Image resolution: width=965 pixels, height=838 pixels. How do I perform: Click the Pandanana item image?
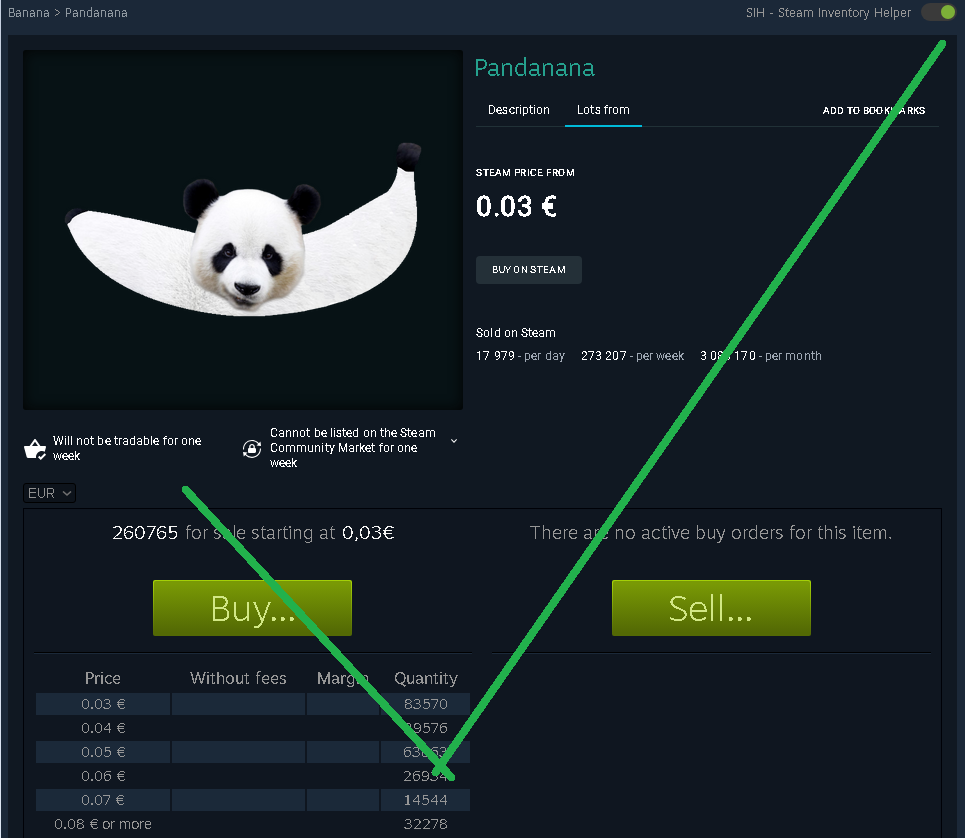(242, 230)
